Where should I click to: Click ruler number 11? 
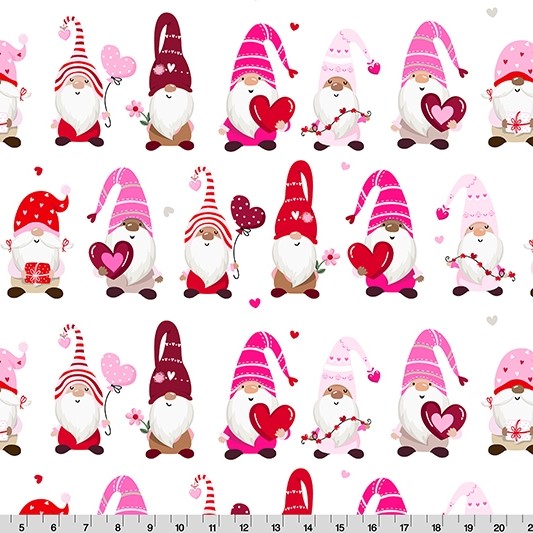(212, 527)
